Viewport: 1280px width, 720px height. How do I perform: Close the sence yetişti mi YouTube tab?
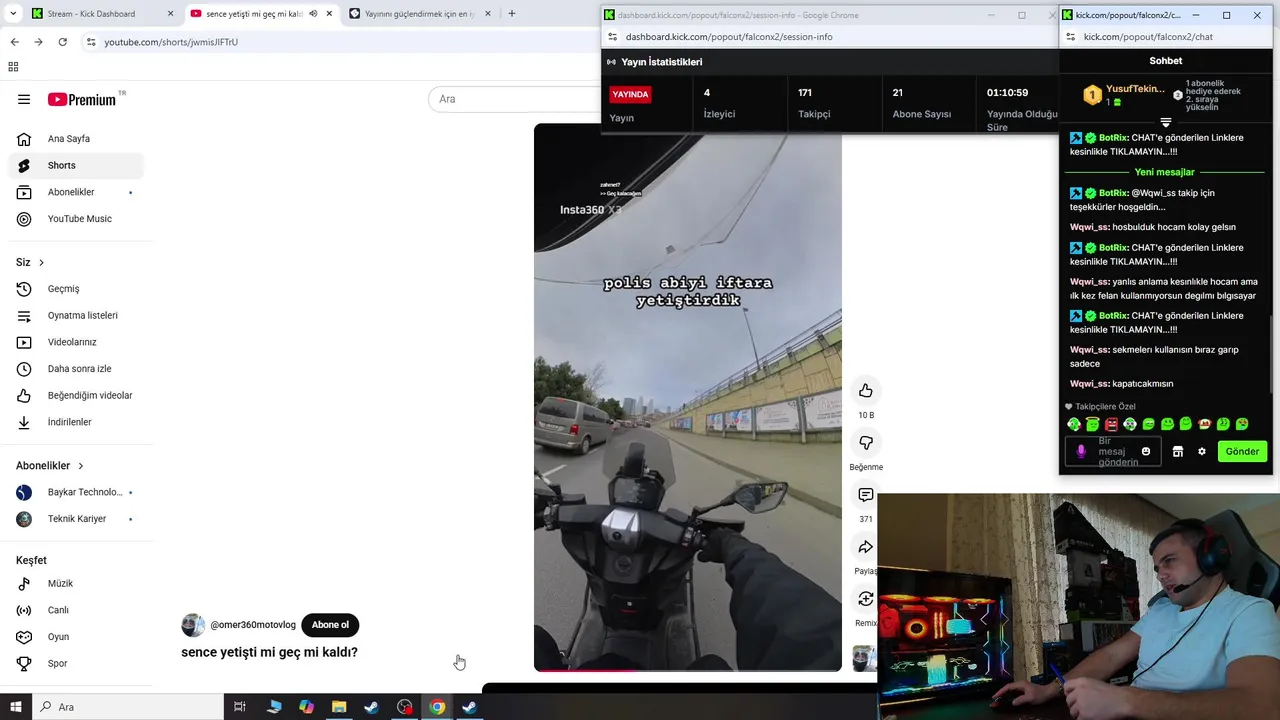click(x=329, y=14)
